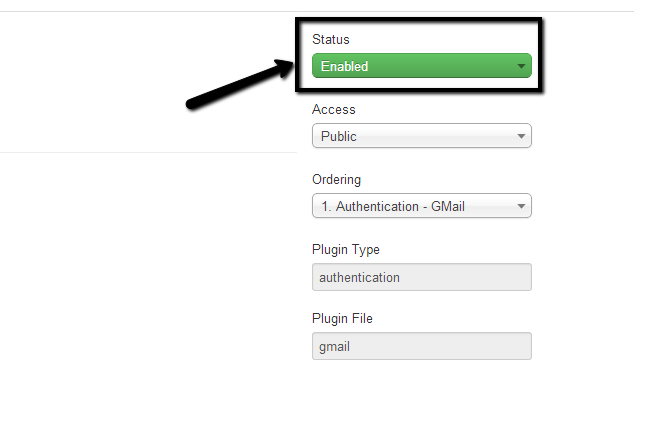The width and height of the screenshot is (650, 427).
Task: Open the green Enabled status dropdown
Action: (421, 67)
